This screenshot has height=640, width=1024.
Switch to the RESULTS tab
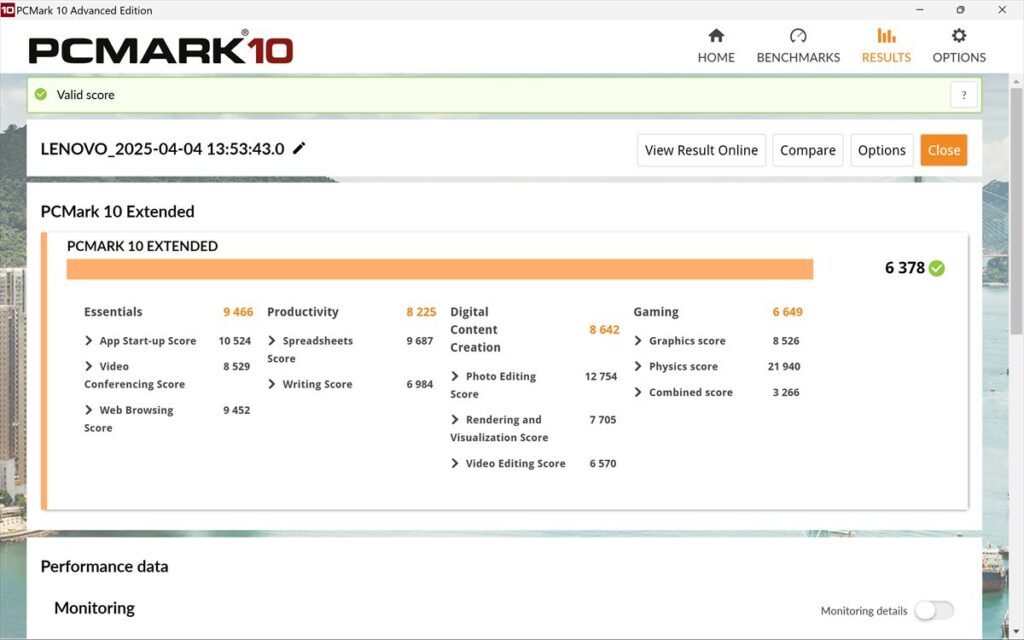(x=886, y=46)
